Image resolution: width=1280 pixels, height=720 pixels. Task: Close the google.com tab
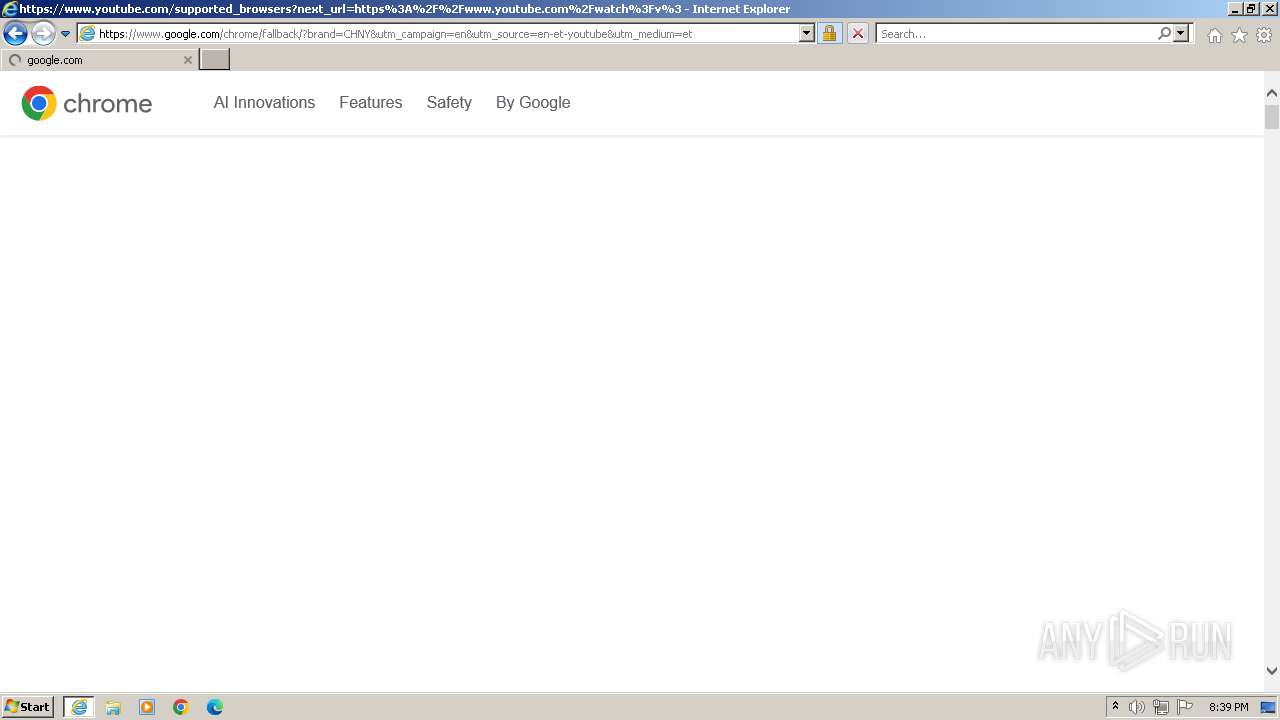point(187,60)
